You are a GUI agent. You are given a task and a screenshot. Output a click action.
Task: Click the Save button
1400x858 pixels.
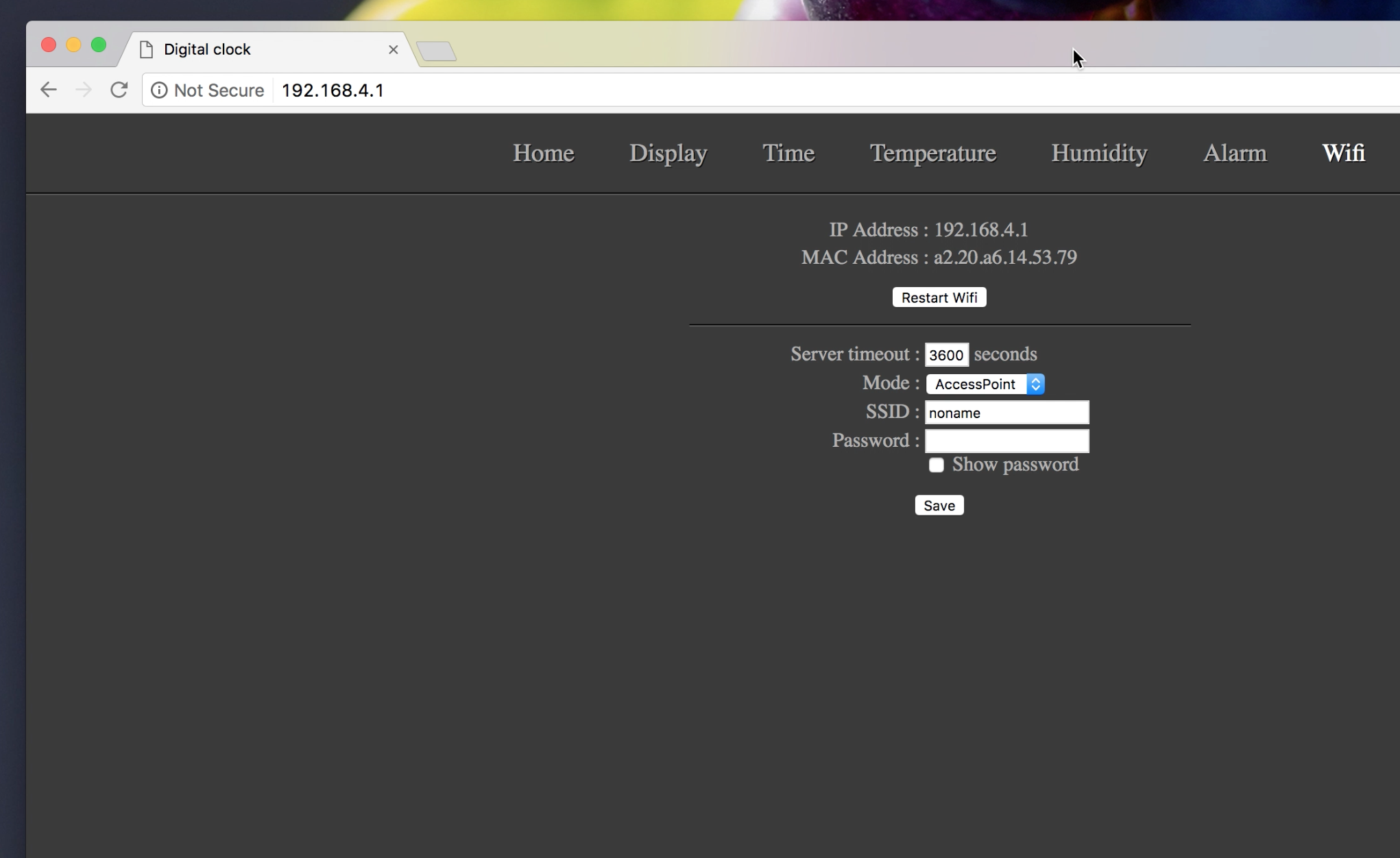tap(939, 506)
